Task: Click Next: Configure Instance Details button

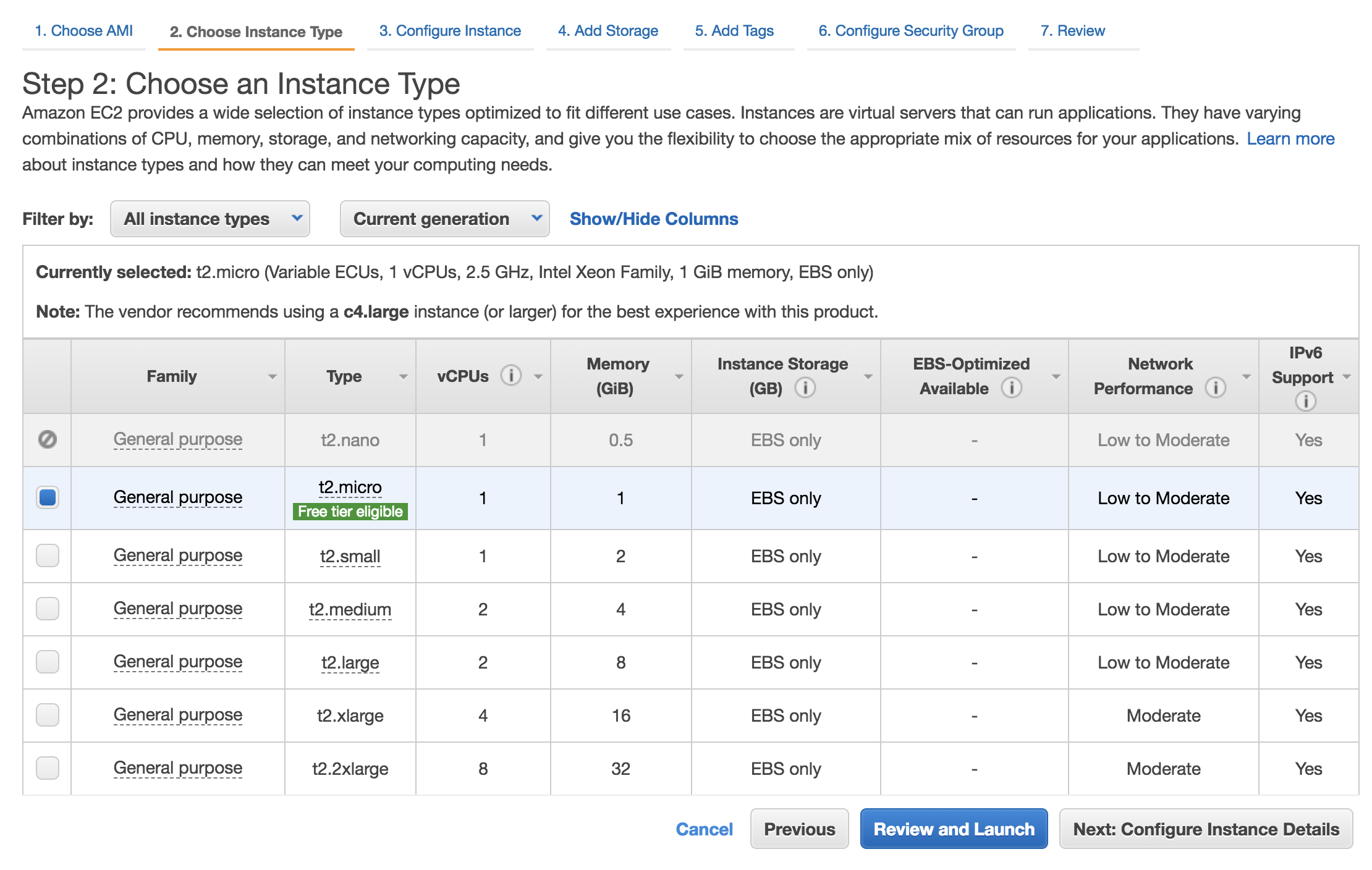Action: (1206, 829)
